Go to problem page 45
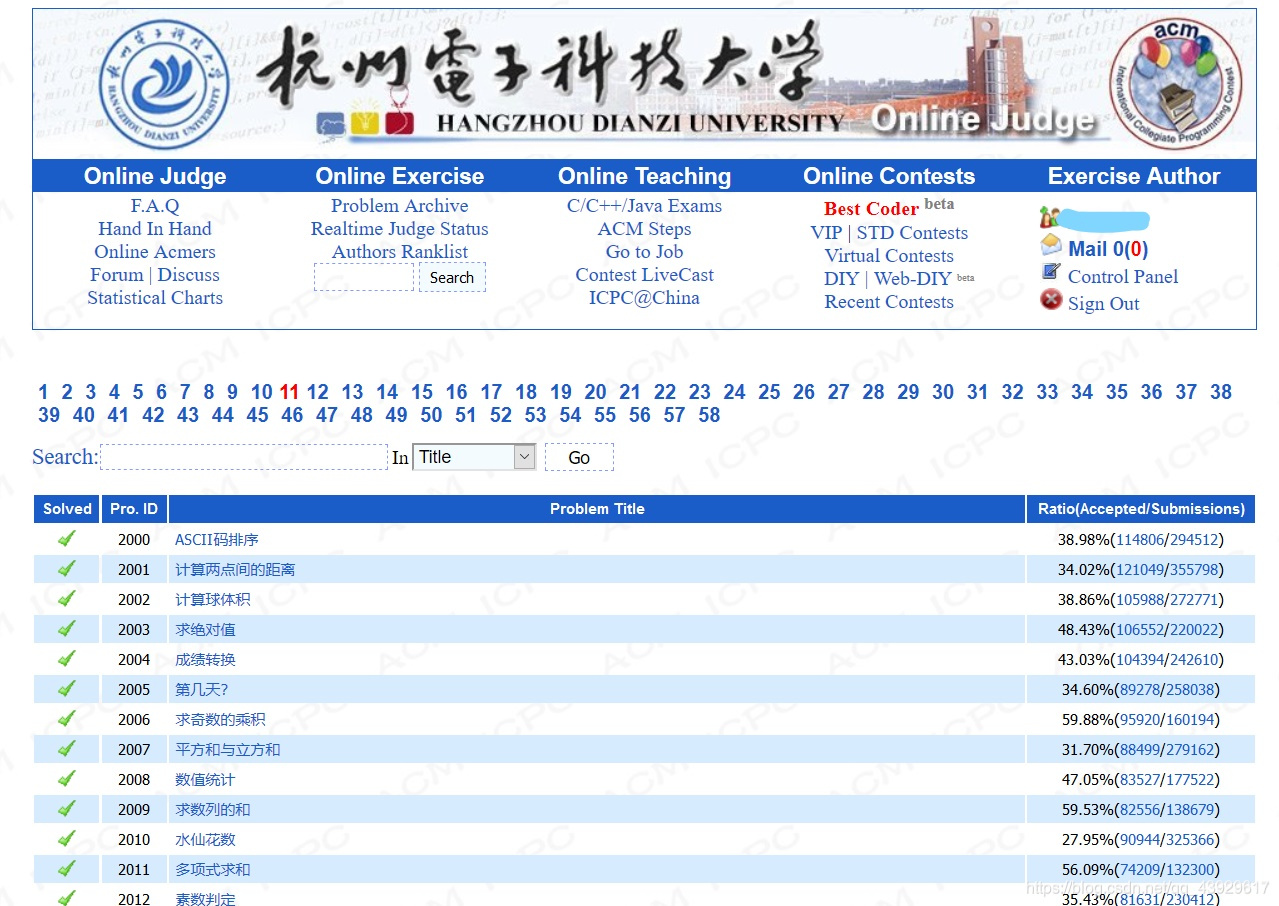This screenshot has height=906, width=1279. pyautogui.click(x=257, y=415)
